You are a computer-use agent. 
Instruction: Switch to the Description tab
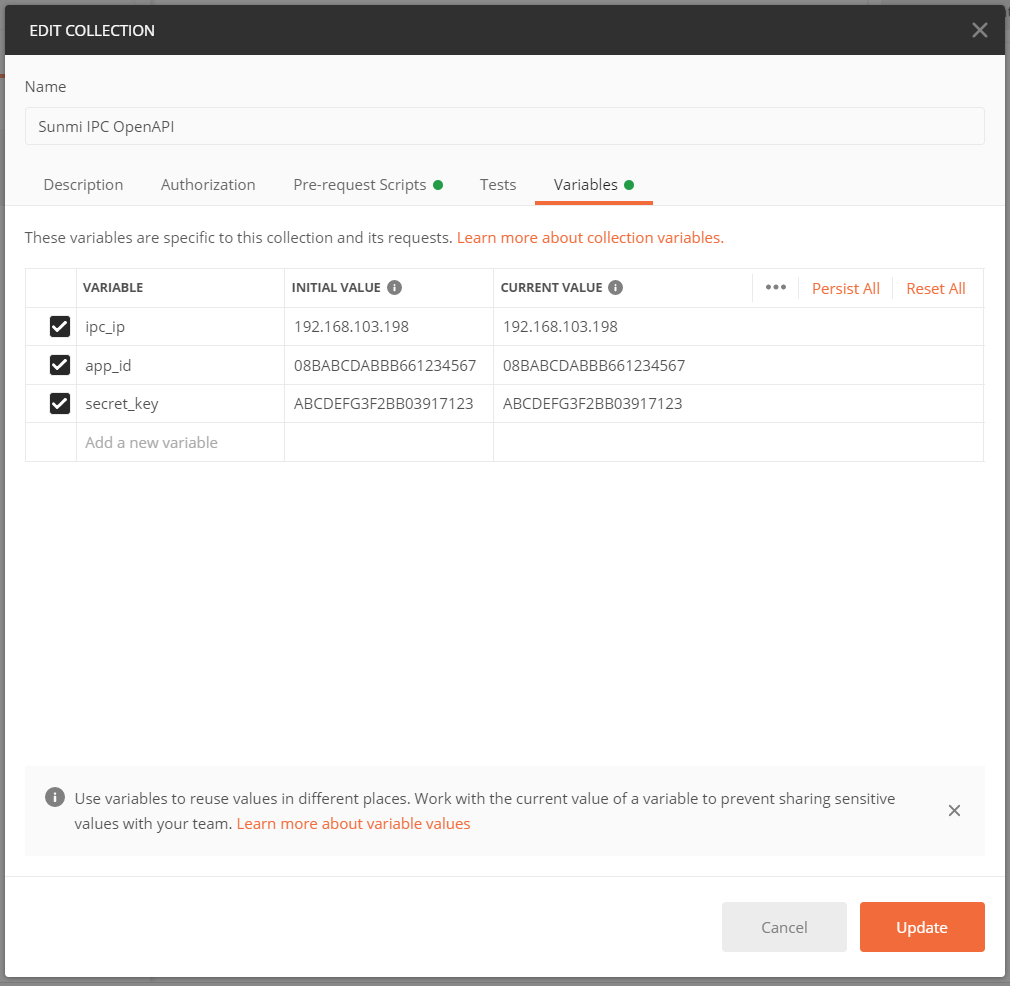click(x=83, y=185)
